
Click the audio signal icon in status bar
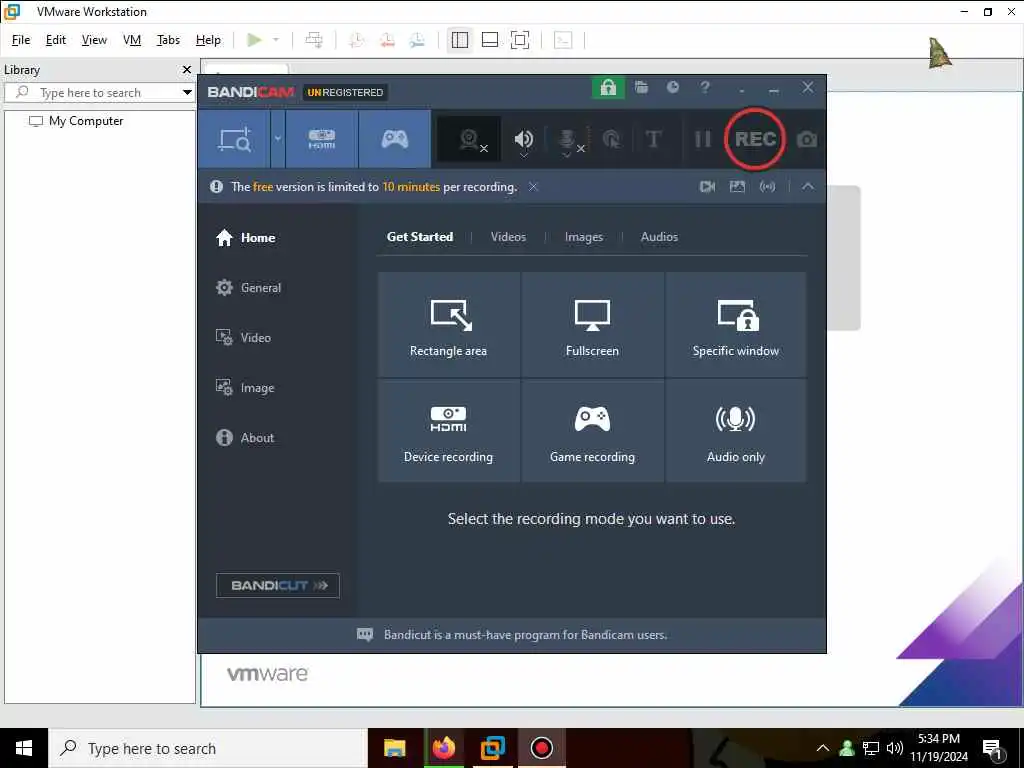point(767,187)
